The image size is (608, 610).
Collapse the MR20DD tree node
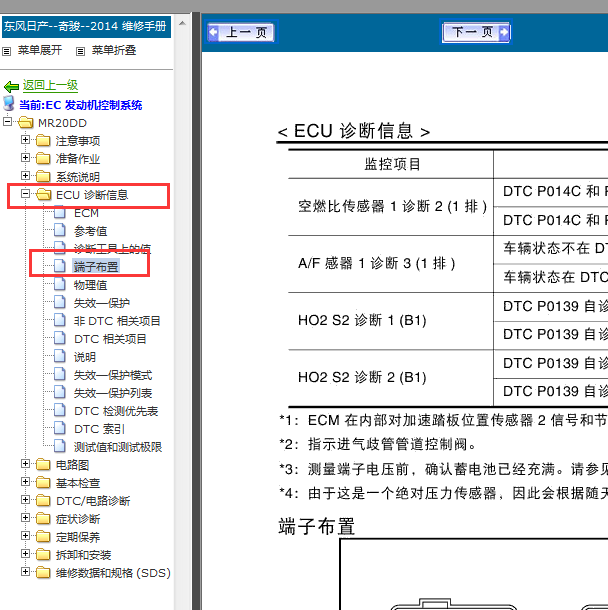click(7, 121)
